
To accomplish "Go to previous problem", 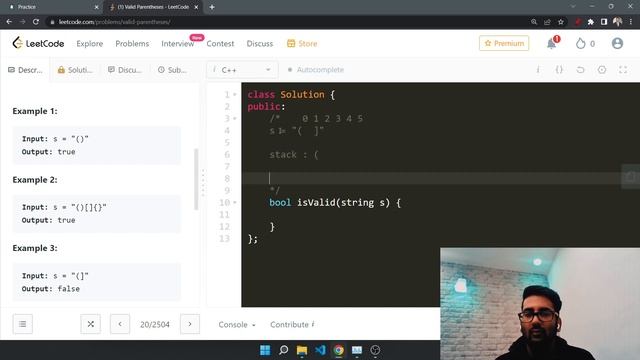I will (120, 324).
